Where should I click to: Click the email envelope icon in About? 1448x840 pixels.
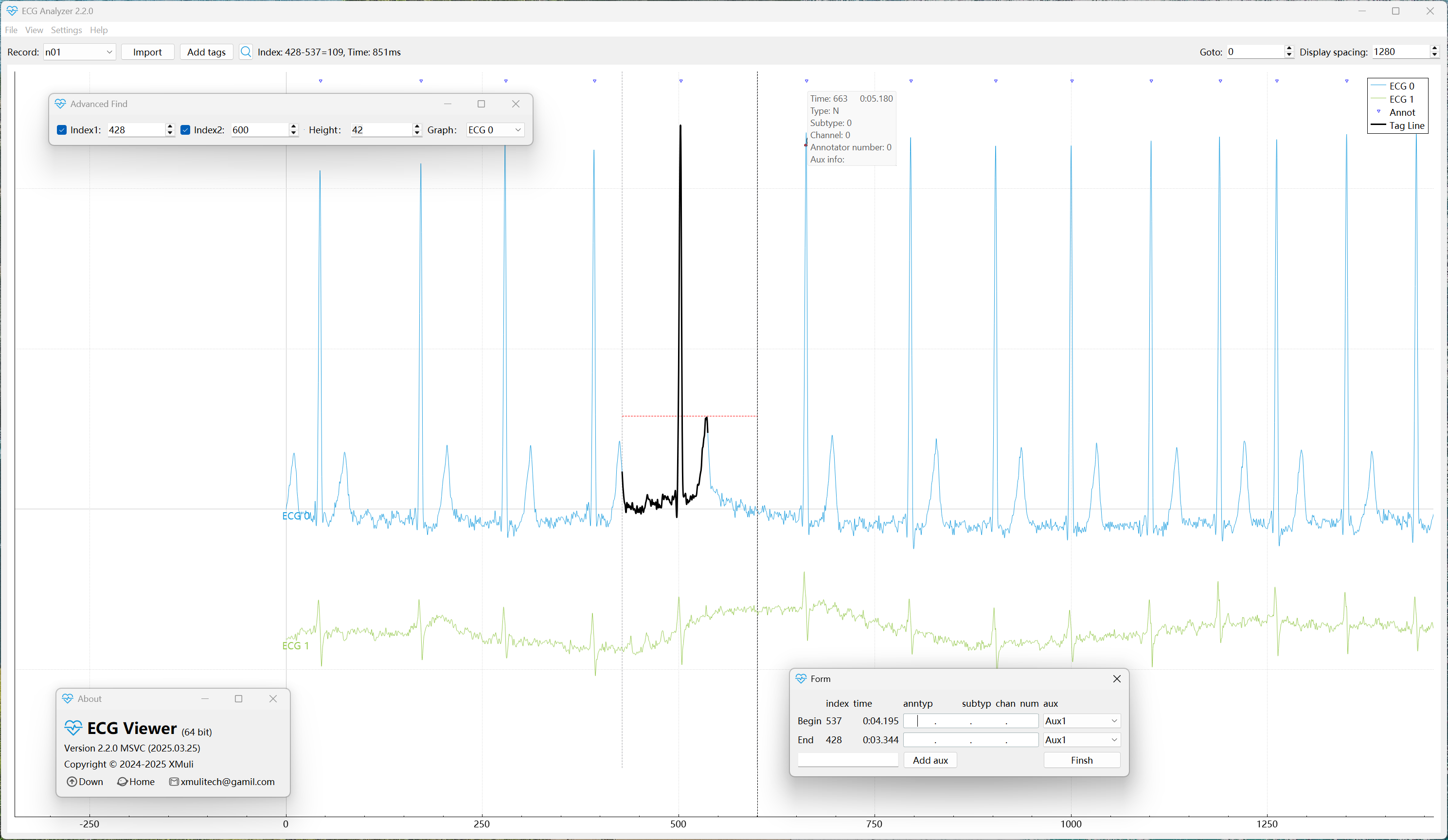(174, 782)
